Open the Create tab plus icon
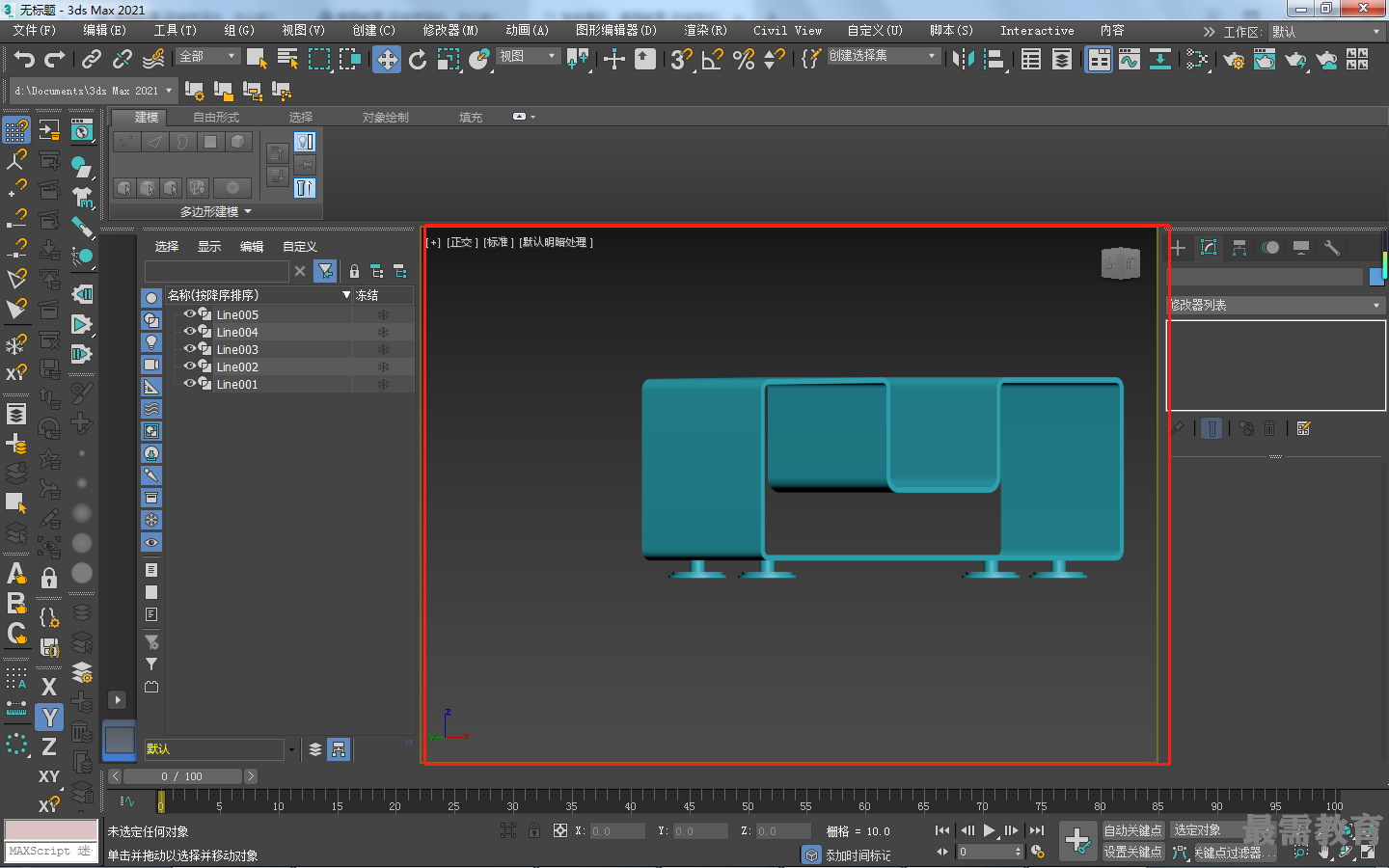1389x868 pixels. [1178, 248]
